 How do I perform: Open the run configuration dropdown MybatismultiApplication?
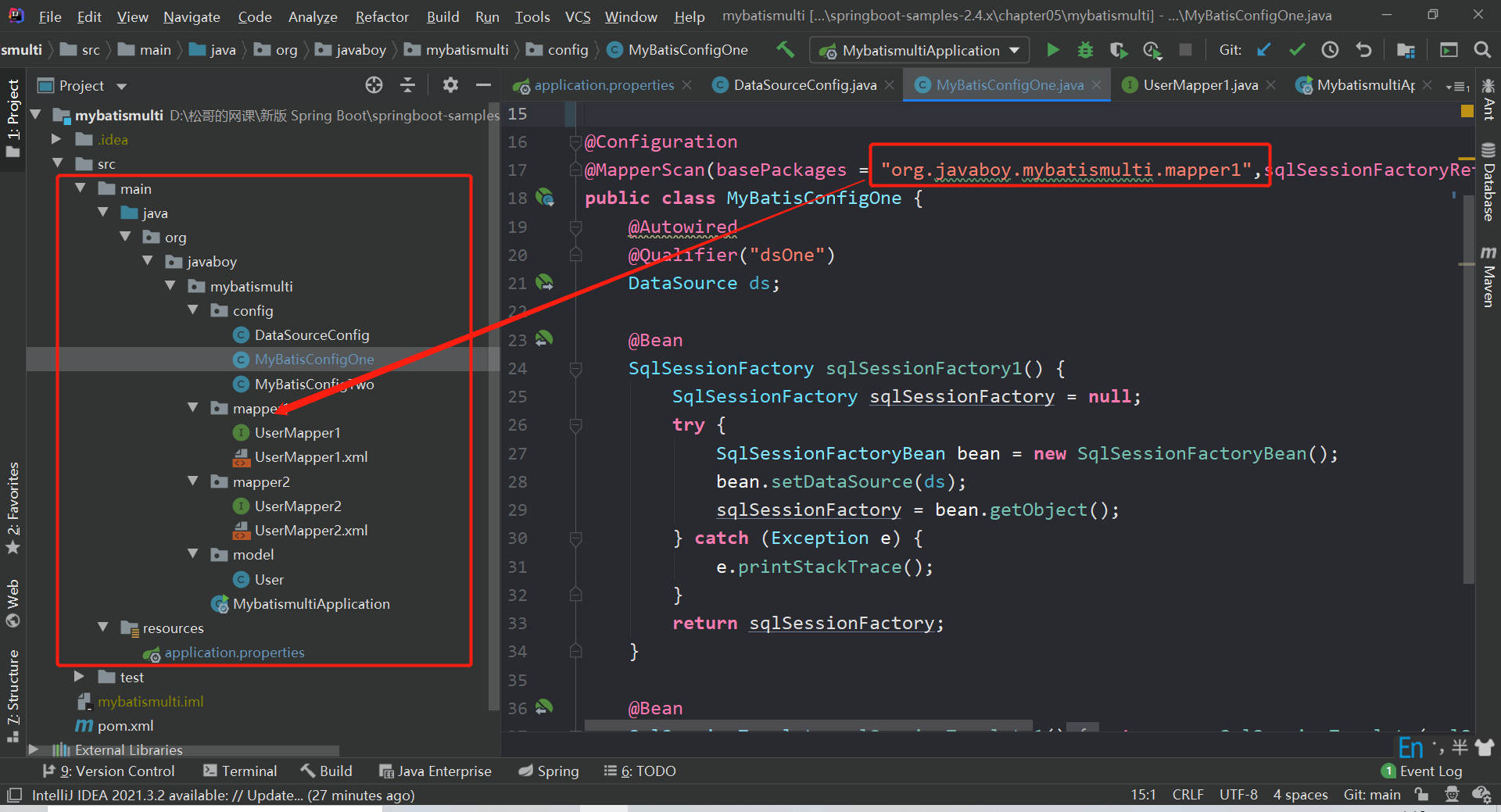[919, 51]
